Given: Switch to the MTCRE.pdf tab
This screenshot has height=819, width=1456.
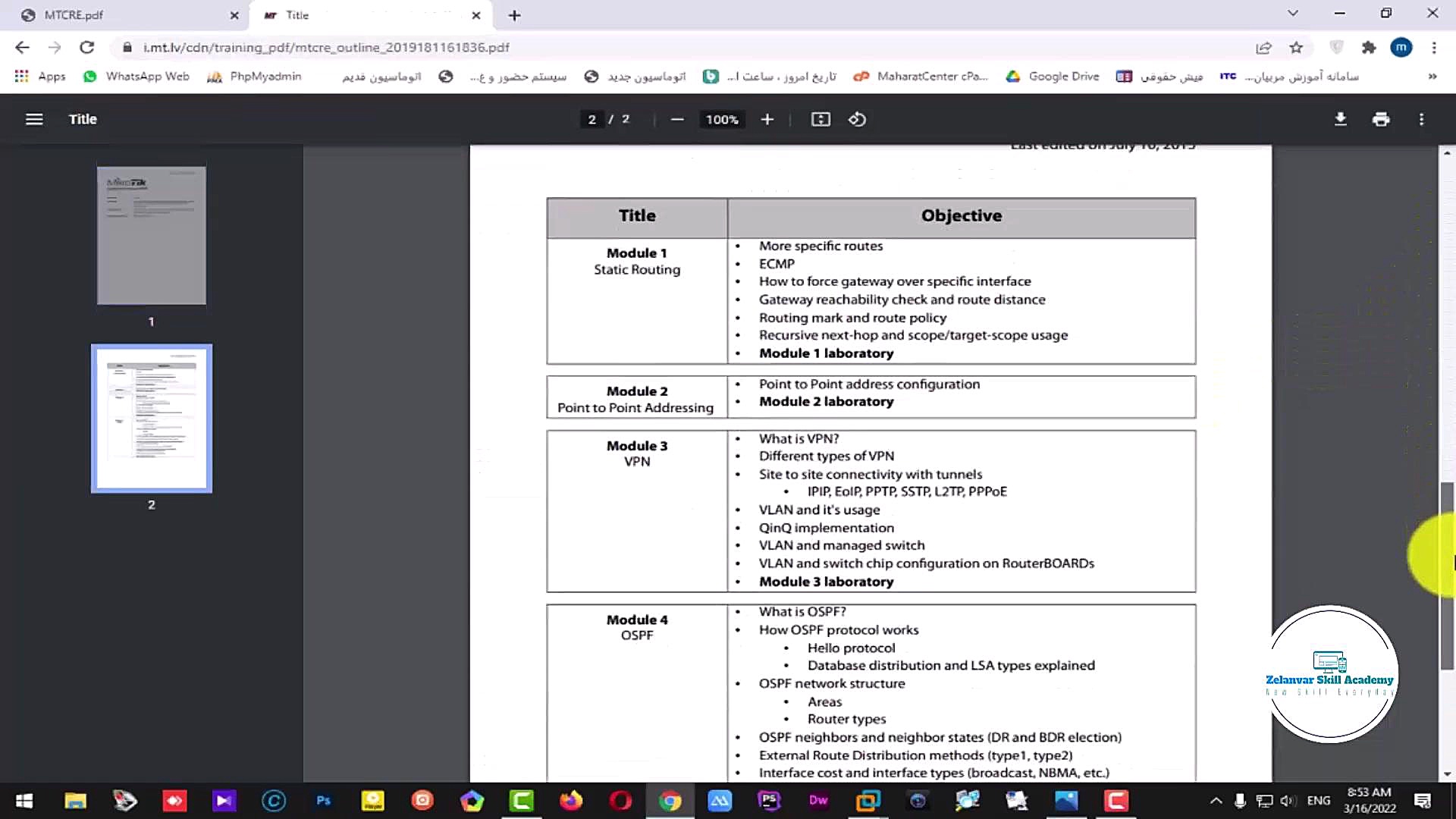Looking at the screenshot, I should [125, 15].
